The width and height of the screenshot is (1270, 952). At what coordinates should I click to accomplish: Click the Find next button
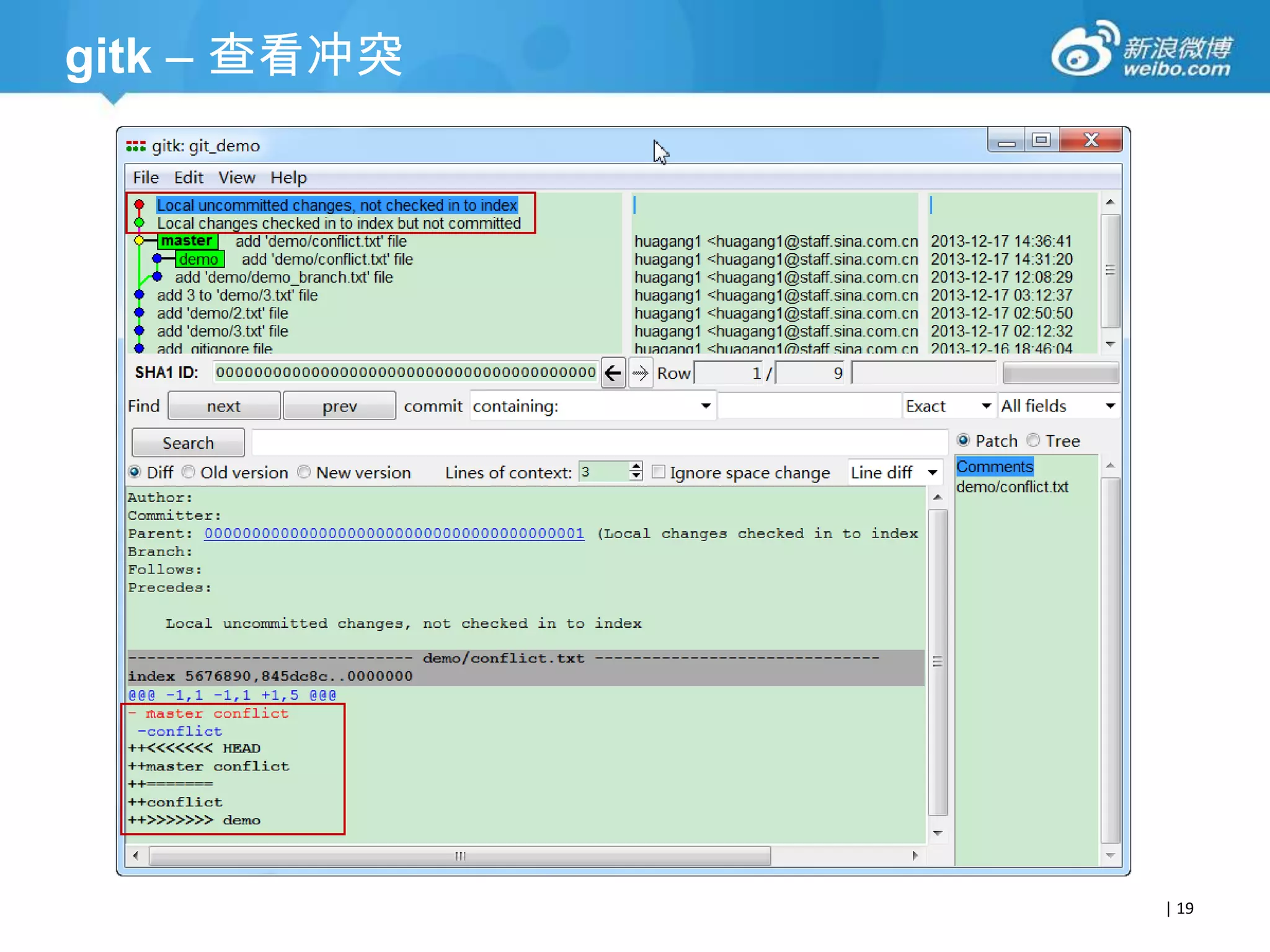click(223, 406)
